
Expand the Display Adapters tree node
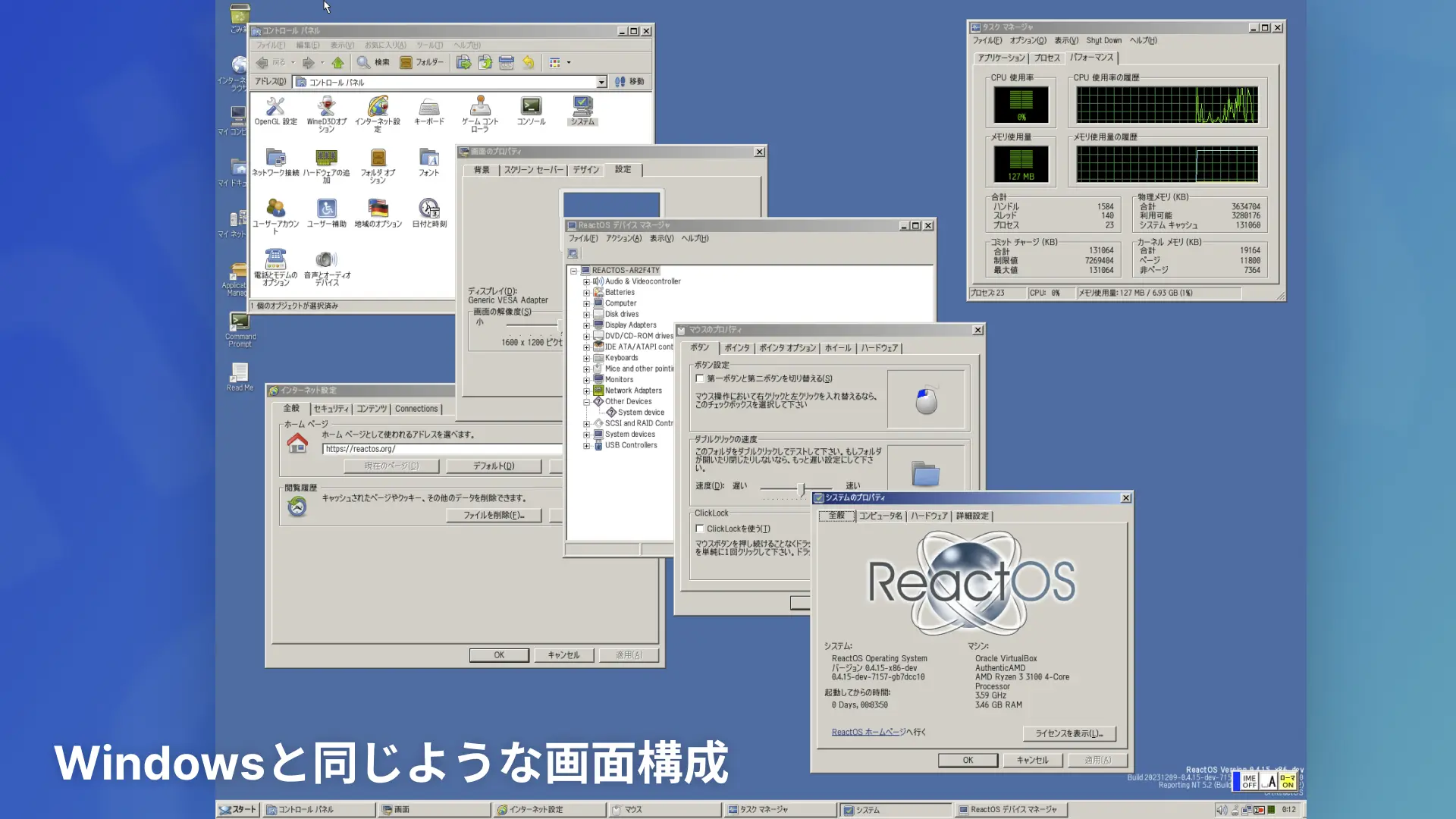point(586,325)
